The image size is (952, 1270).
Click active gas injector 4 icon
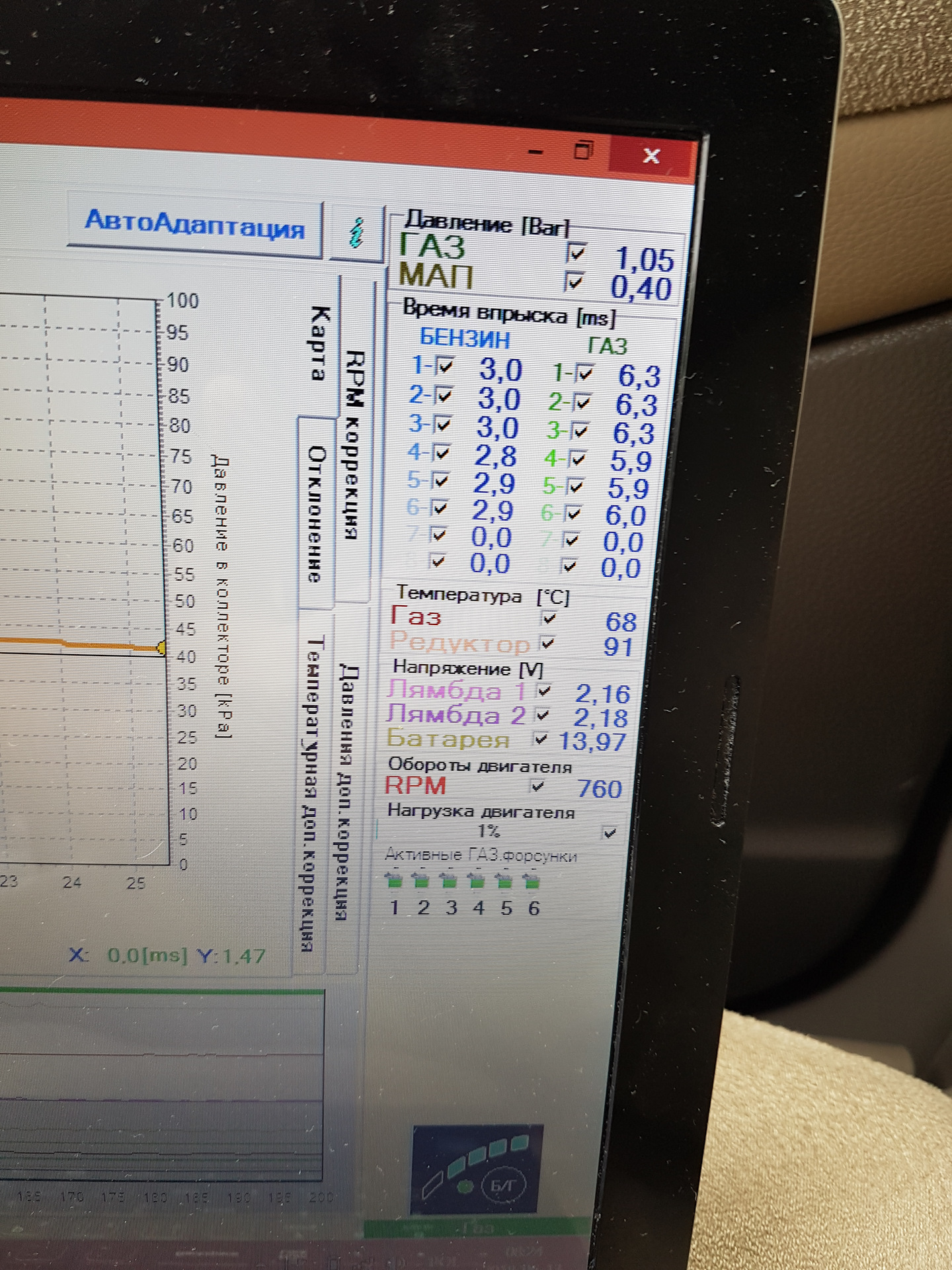(477, 880)
